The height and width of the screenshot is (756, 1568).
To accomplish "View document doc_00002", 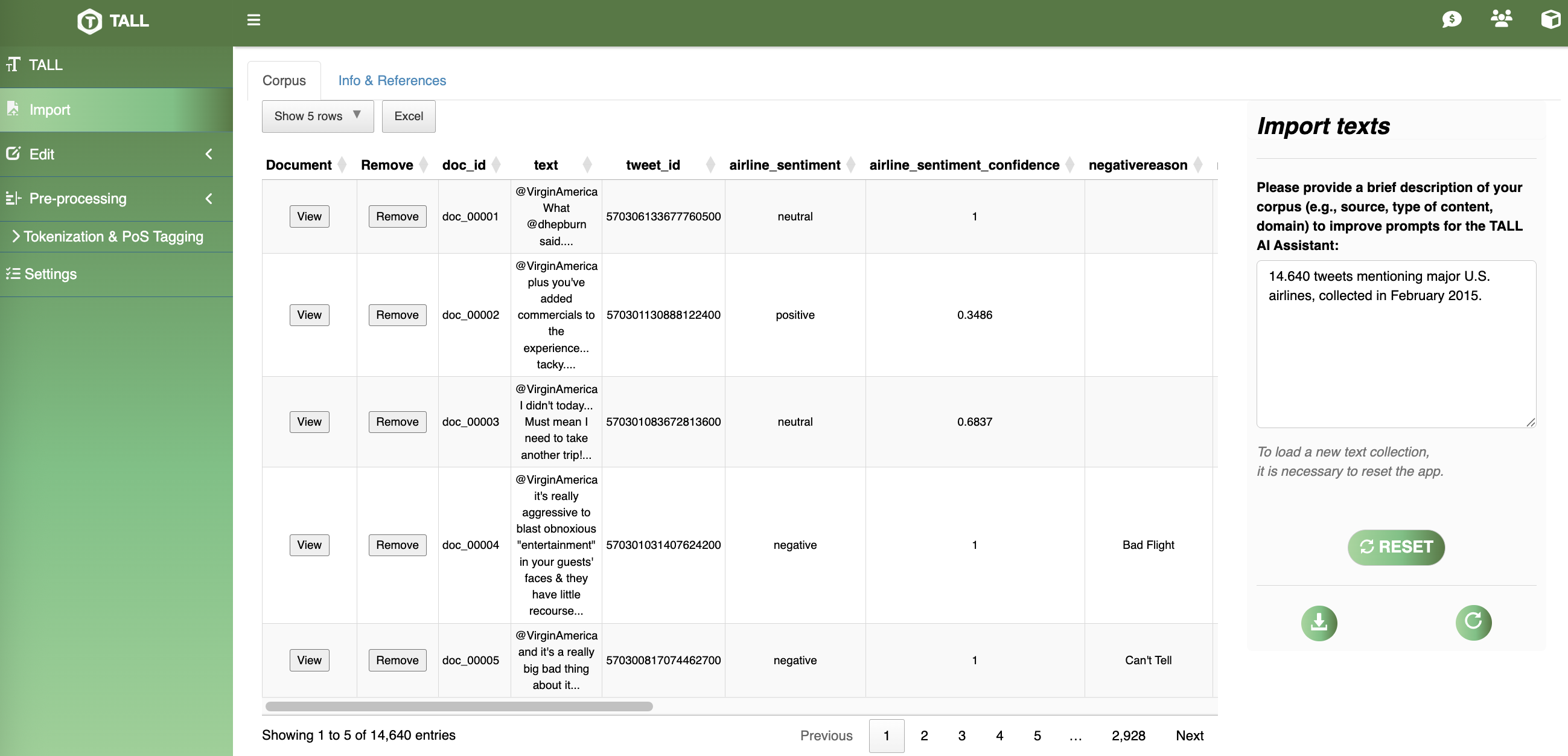I will (x=309, y=315).
